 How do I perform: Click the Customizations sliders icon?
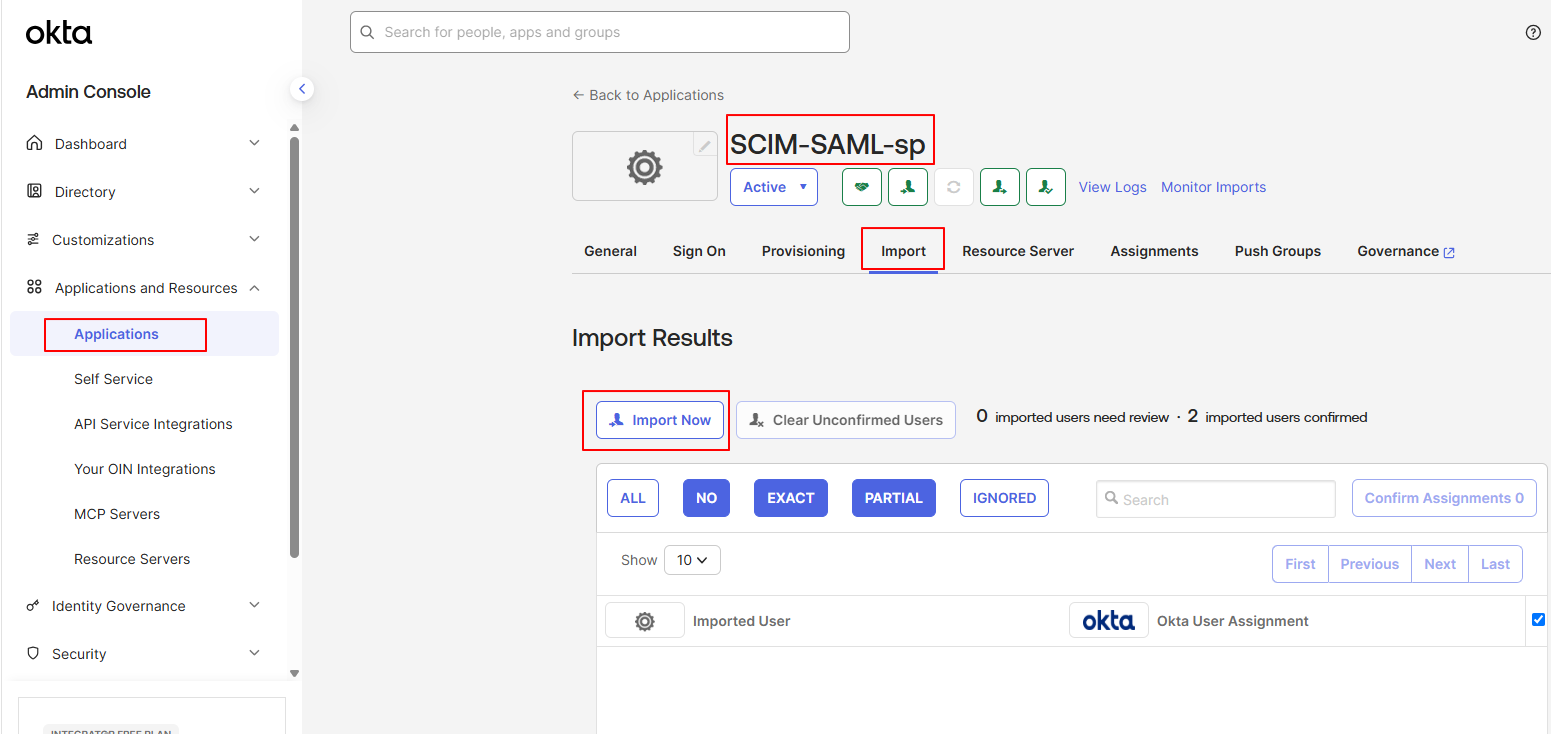(x=33, y=240)
